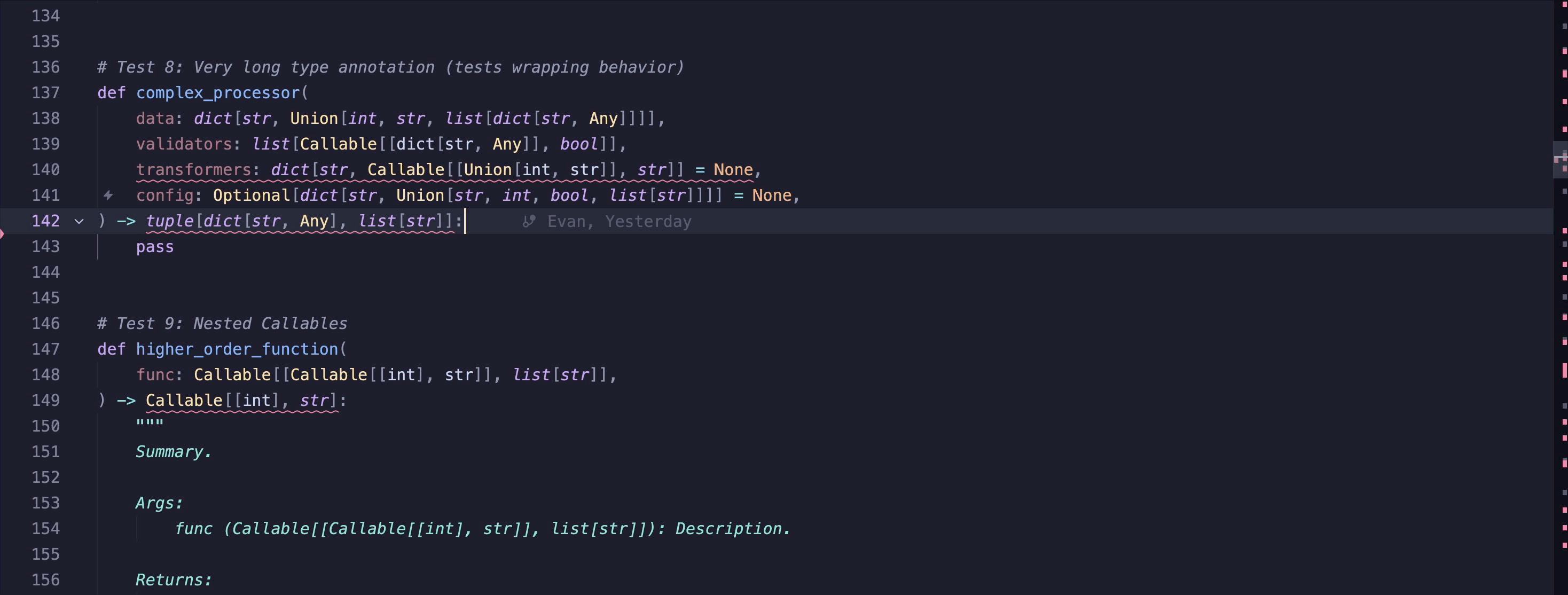The image size is (1568, 595).
Task: Click 'Optional' in the config annotation
Action: coord(251,195)
